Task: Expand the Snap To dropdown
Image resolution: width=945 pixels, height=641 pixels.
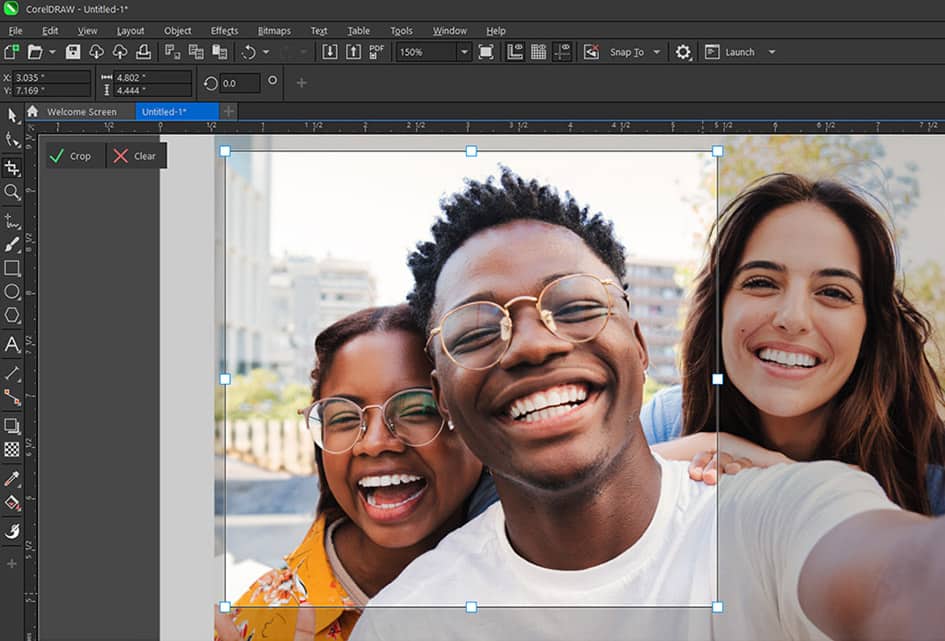Action: 657,52
